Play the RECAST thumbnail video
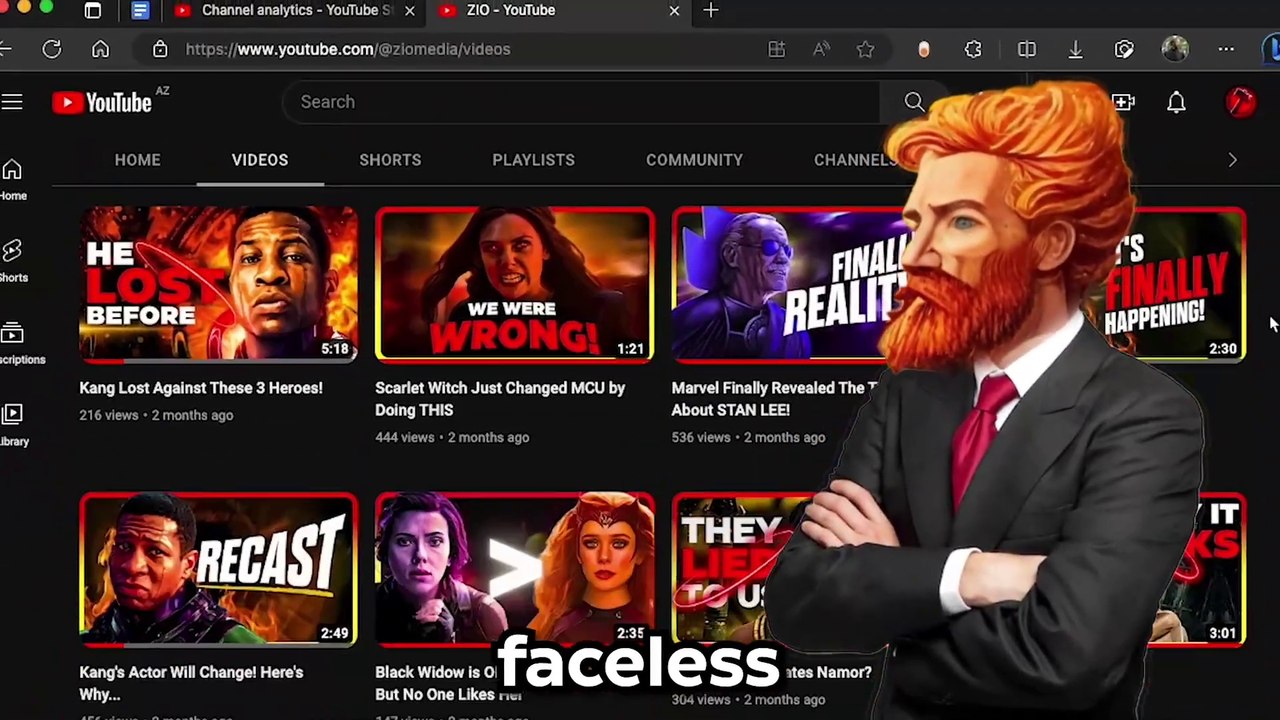Screen dimensions: 1280x720 coord(218,569)
